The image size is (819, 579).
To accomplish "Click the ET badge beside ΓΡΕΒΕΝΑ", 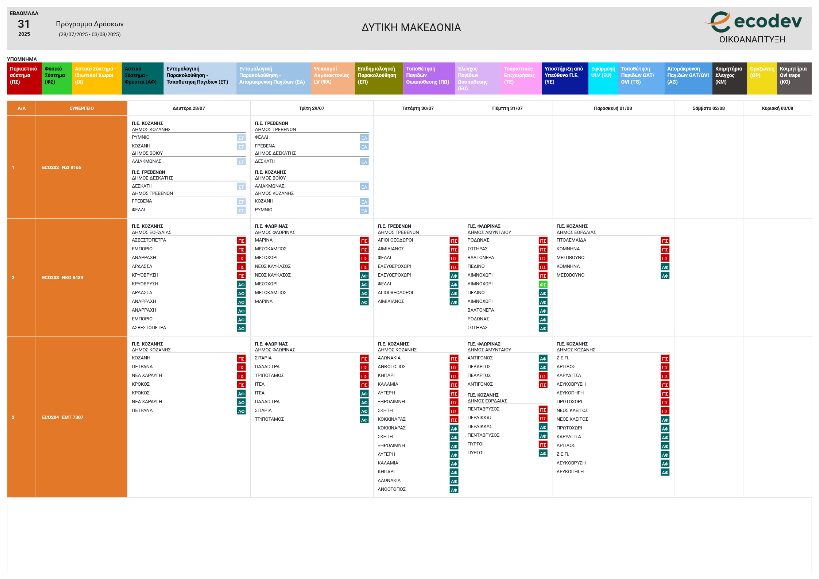I will (x=241, y=202).
